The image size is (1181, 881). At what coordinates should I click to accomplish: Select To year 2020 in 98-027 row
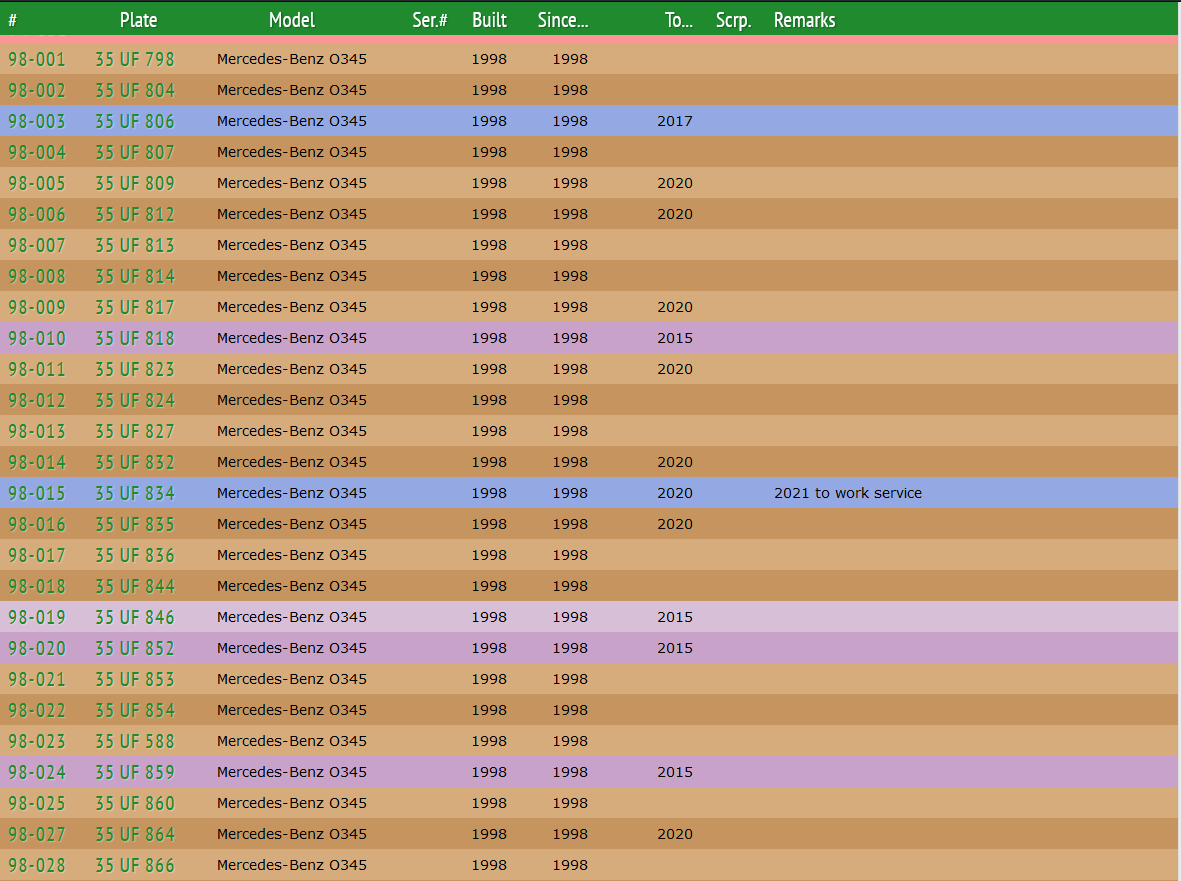(x=675, y=834)
